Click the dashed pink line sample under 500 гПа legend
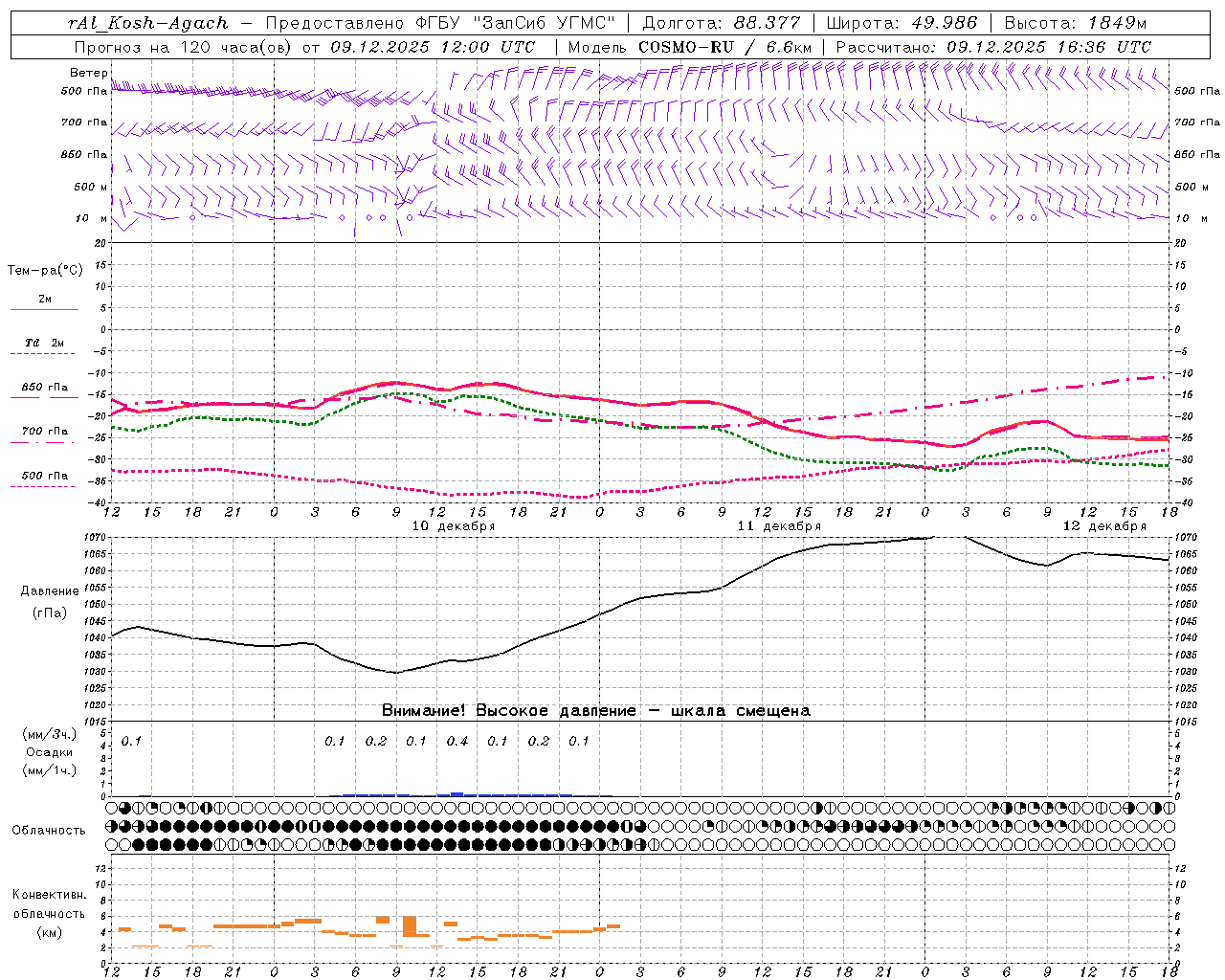This screenshot has width=1225, height=980. point(43,487)
